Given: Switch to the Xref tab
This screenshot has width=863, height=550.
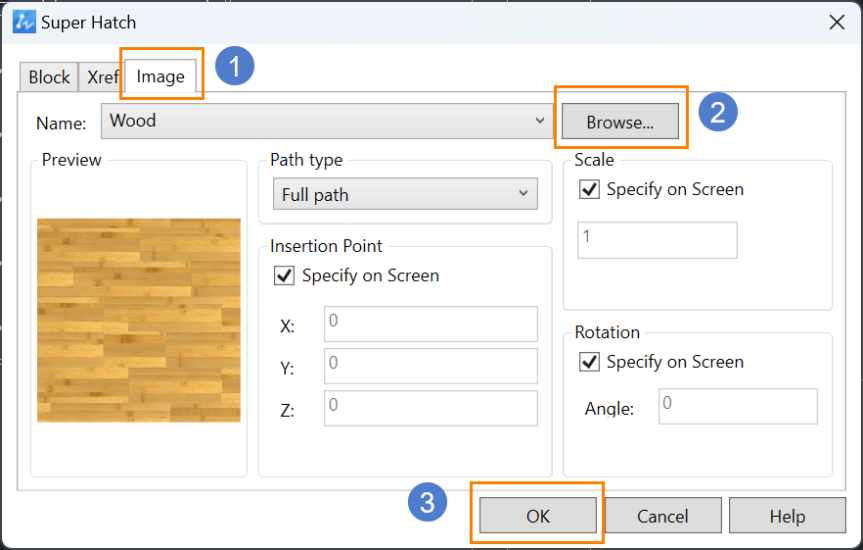Looking at the screenshot, I should pyautogui.click(x=102, y=77).
